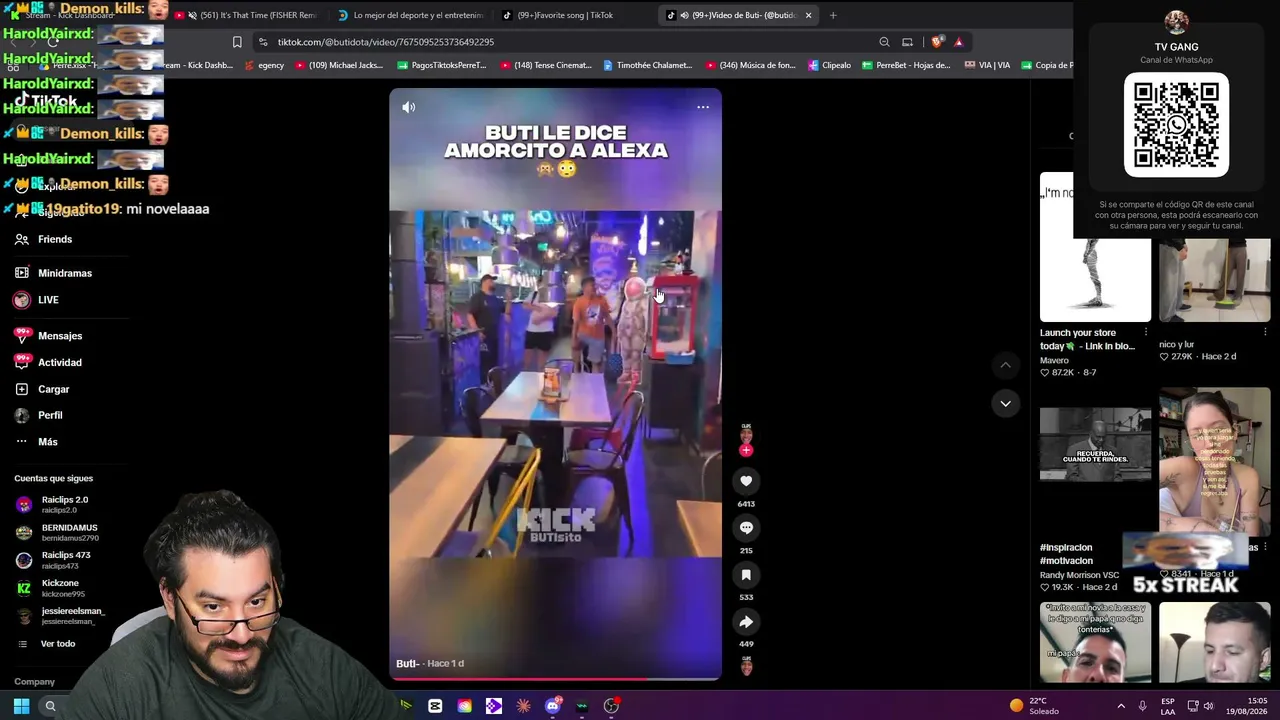
Task: Open options for the Launch your store video
Action: point(1146,332)
